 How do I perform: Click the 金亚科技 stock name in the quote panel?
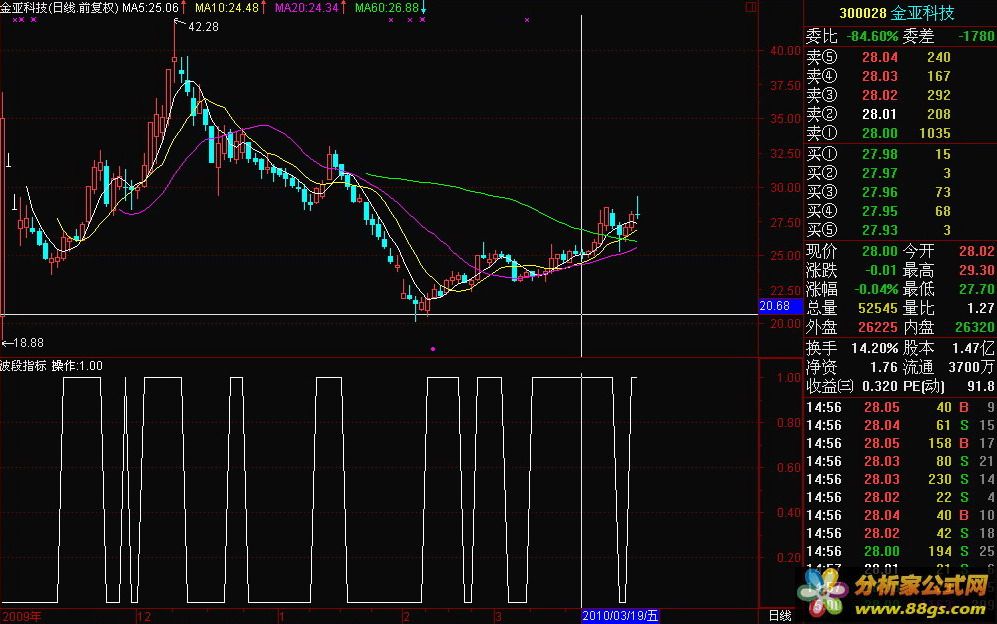pyautogui.click(x=923, y=13)
